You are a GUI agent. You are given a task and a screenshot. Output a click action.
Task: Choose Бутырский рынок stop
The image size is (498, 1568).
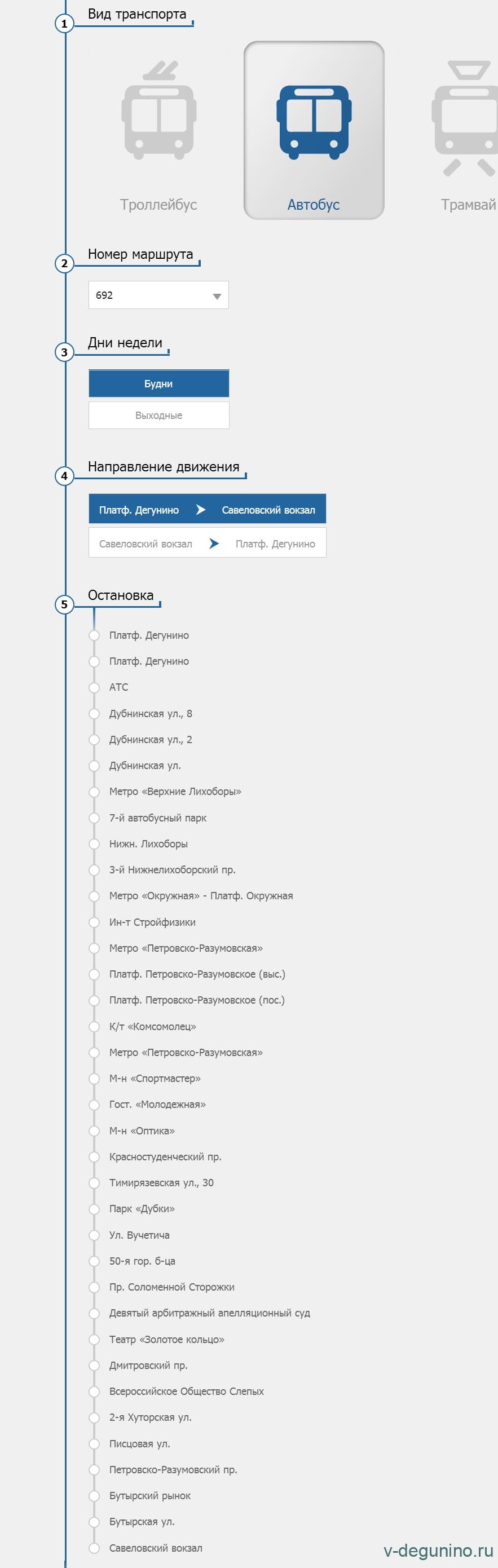[94, 1496]
